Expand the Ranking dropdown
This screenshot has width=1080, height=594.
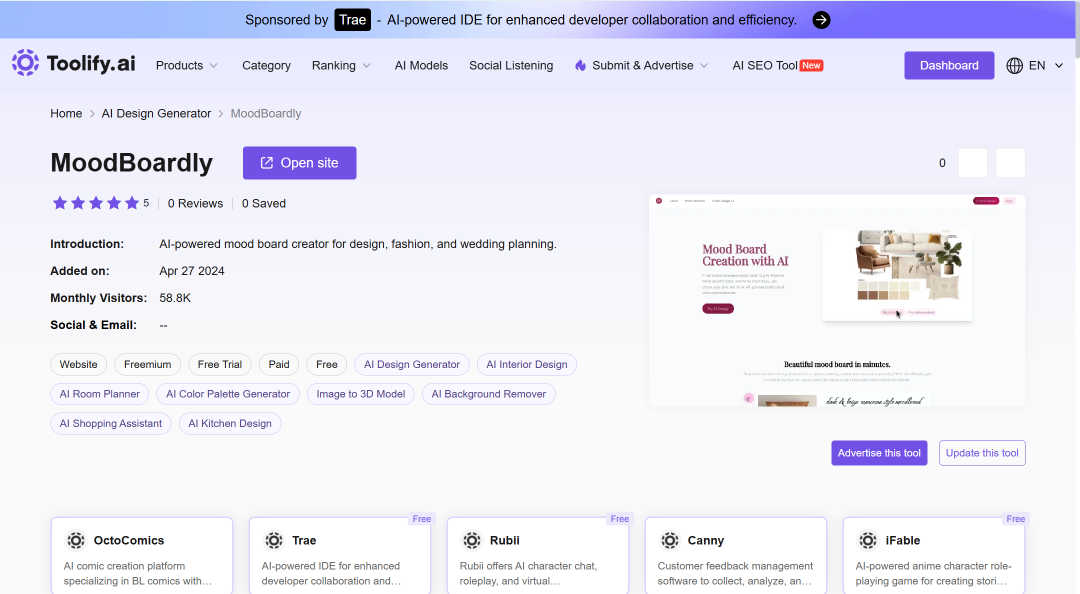(341, 65)
